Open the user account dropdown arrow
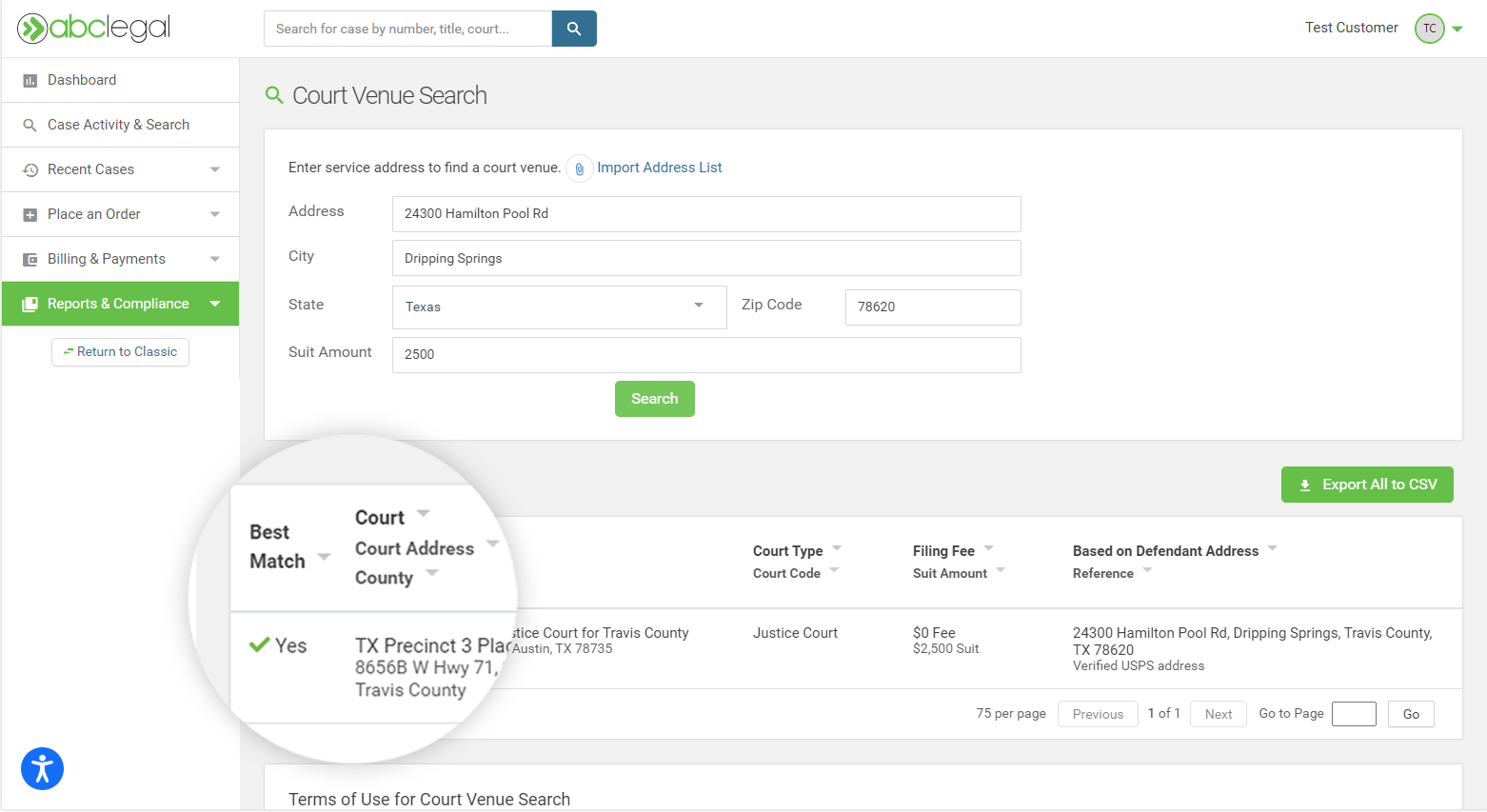1487x812 pixels. [x=1457, y=29]
